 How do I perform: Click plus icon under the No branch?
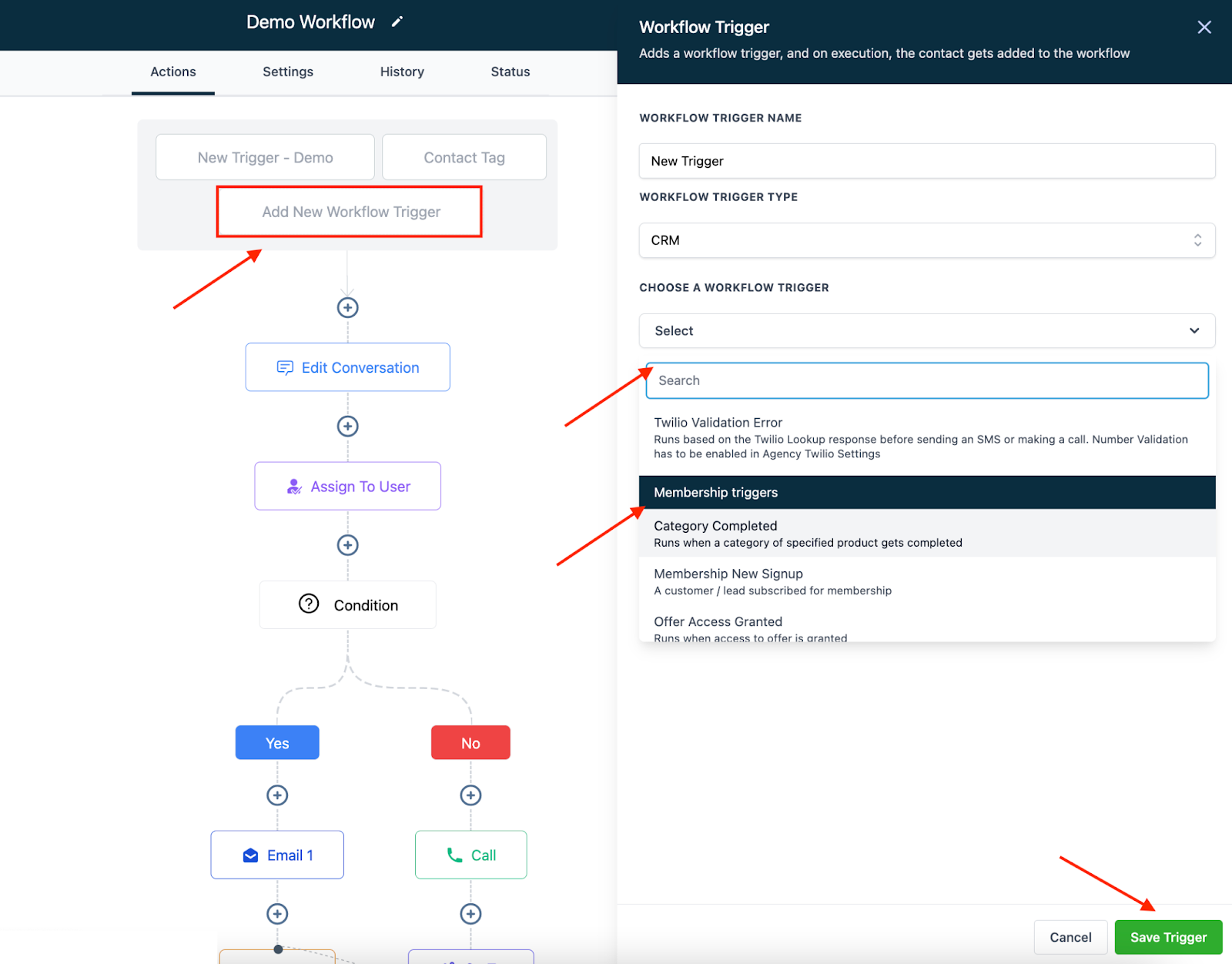pyautogui.click(x=470, y=795)
